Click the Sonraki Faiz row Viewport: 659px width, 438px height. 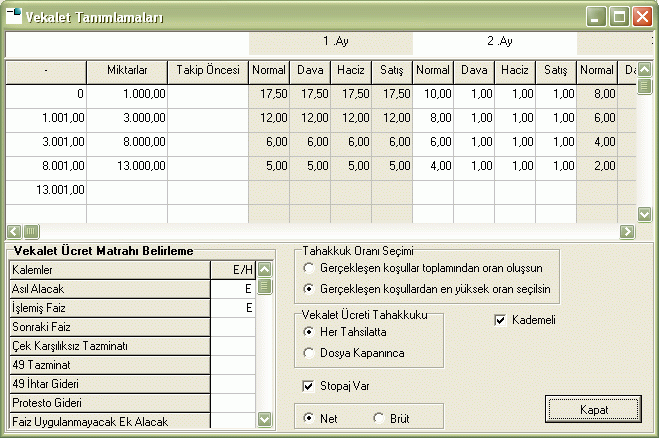[110, 327]
